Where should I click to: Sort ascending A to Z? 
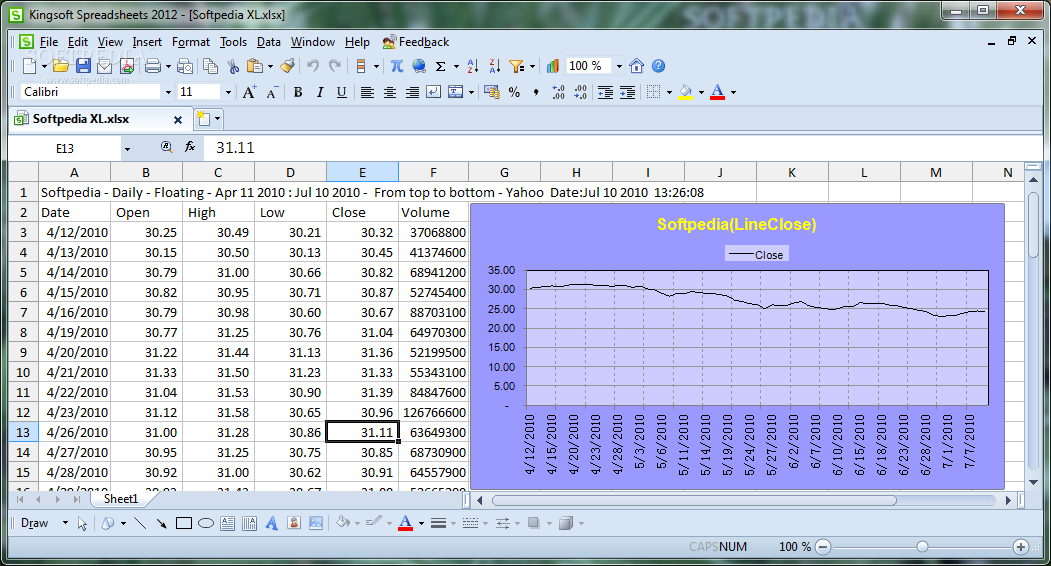[473, 66]
